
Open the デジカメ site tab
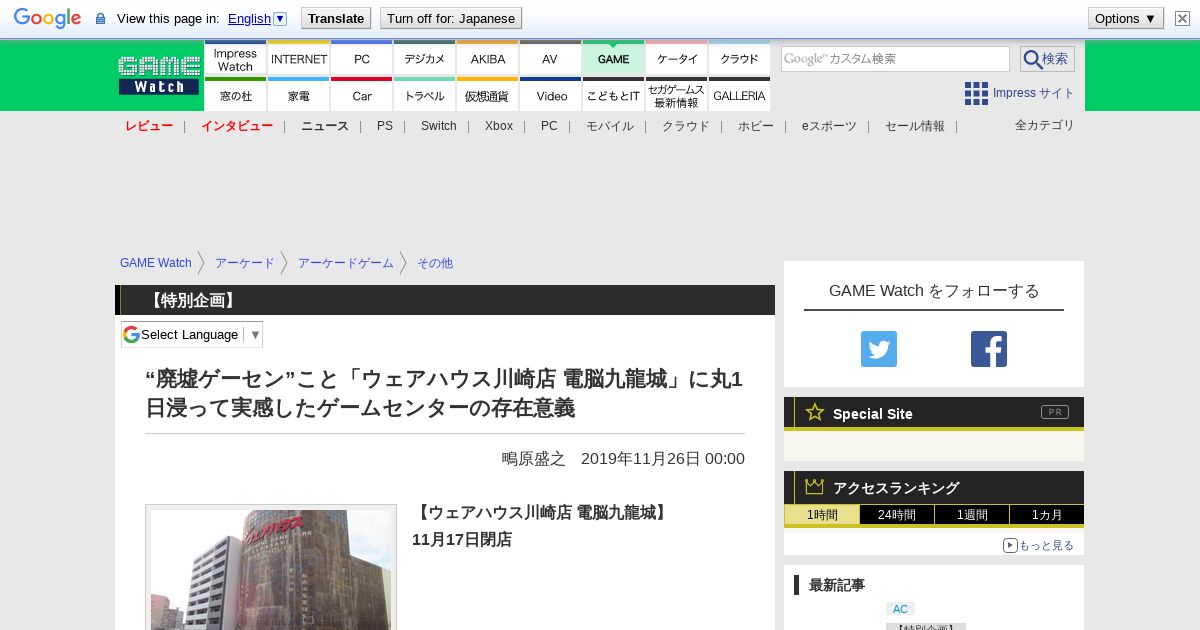coord(425,59)
